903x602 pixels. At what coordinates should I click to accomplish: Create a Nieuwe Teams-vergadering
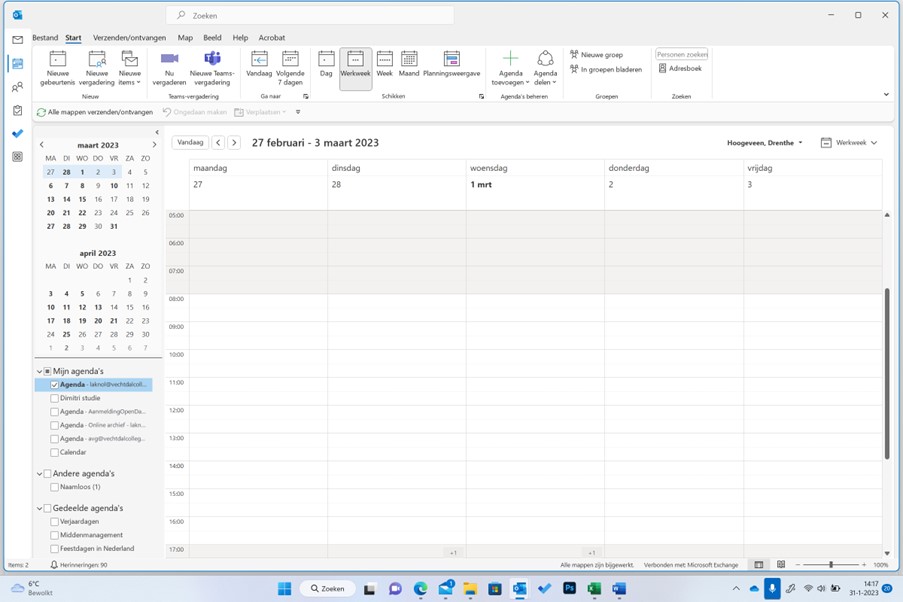tap(212, 69)
